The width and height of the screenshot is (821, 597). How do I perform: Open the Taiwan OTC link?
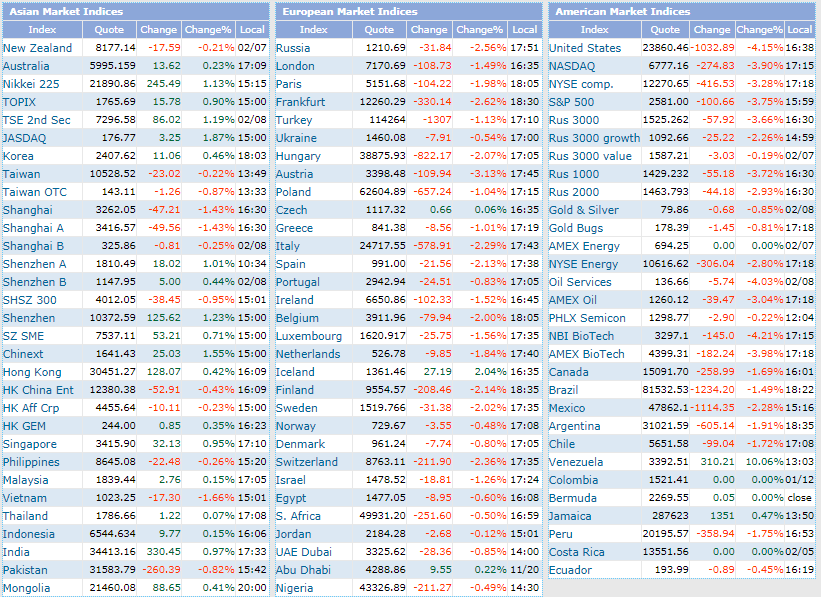pos(35,192)
